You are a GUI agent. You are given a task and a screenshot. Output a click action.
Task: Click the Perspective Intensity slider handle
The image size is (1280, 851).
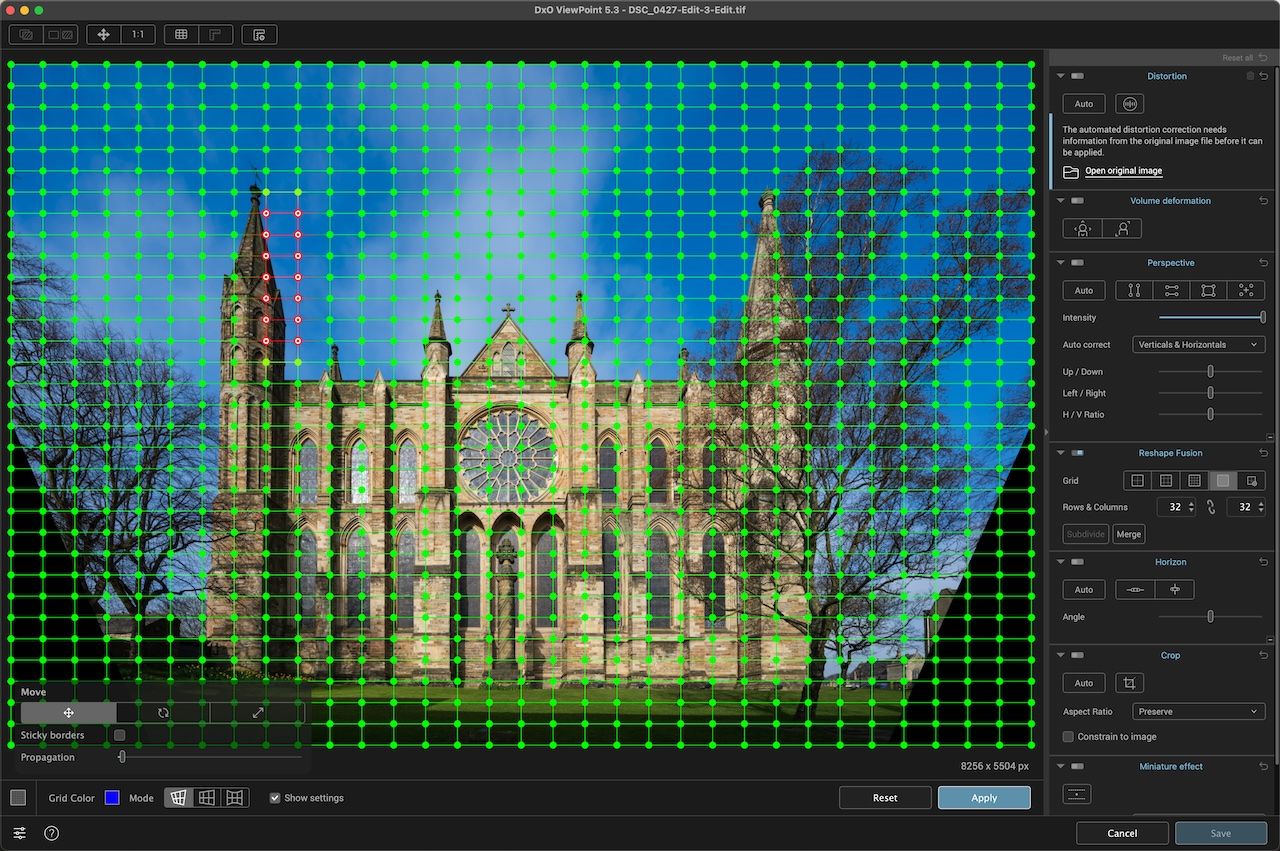[x=1263, y=317]
